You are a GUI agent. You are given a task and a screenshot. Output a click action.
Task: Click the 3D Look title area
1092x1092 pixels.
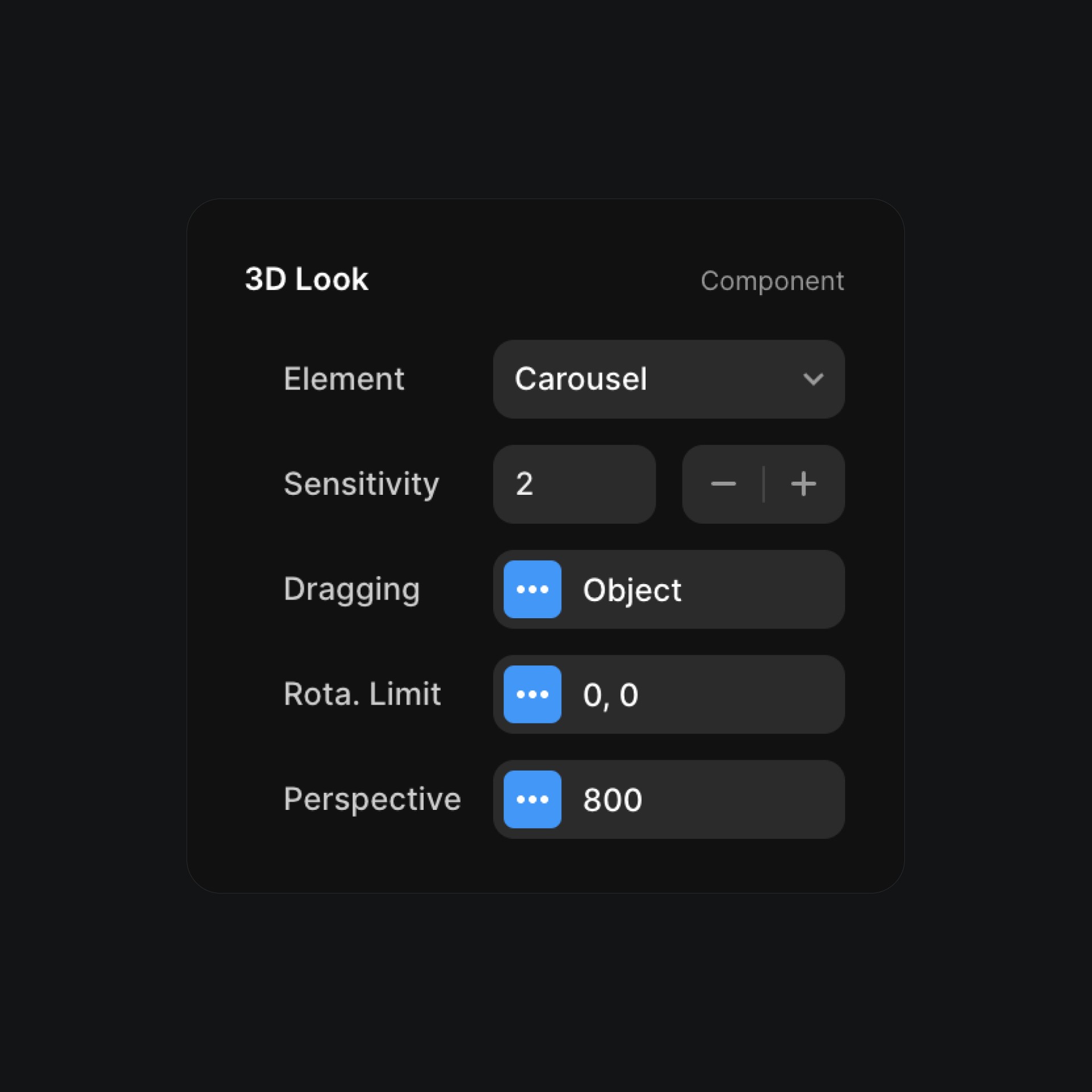pyautogui.click(x=307, y=279)
